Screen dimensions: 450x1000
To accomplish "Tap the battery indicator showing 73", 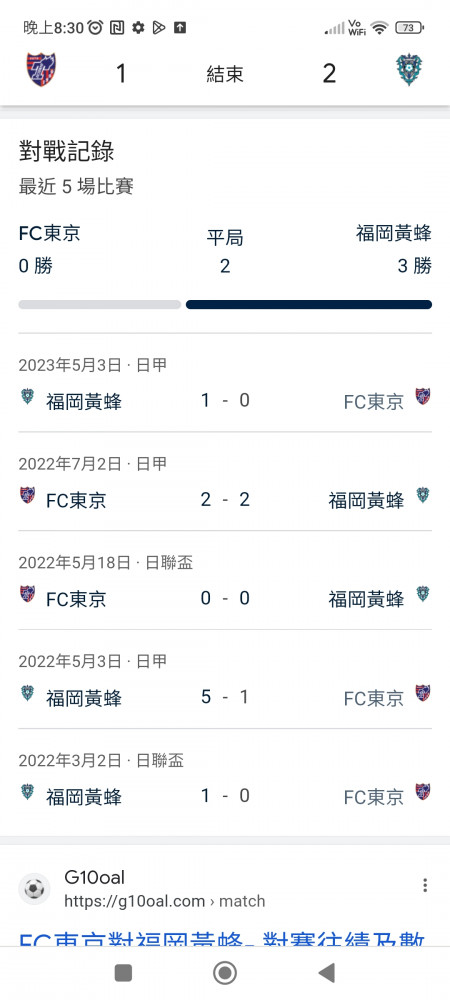I will point(410,27).
